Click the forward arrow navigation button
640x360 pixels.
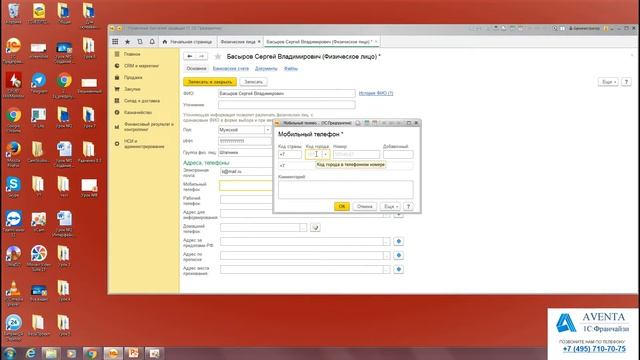(202, 56)
